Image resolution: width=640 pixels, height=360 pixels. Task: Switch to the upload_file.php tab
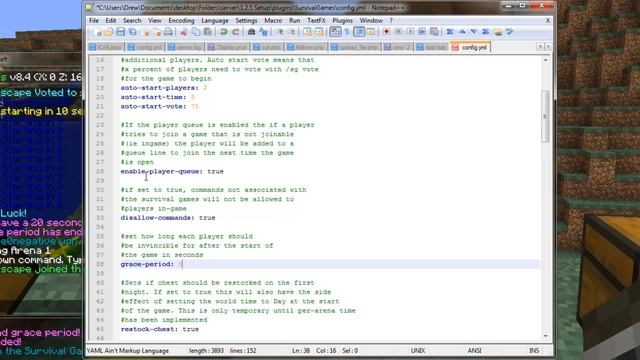point(355,47)
